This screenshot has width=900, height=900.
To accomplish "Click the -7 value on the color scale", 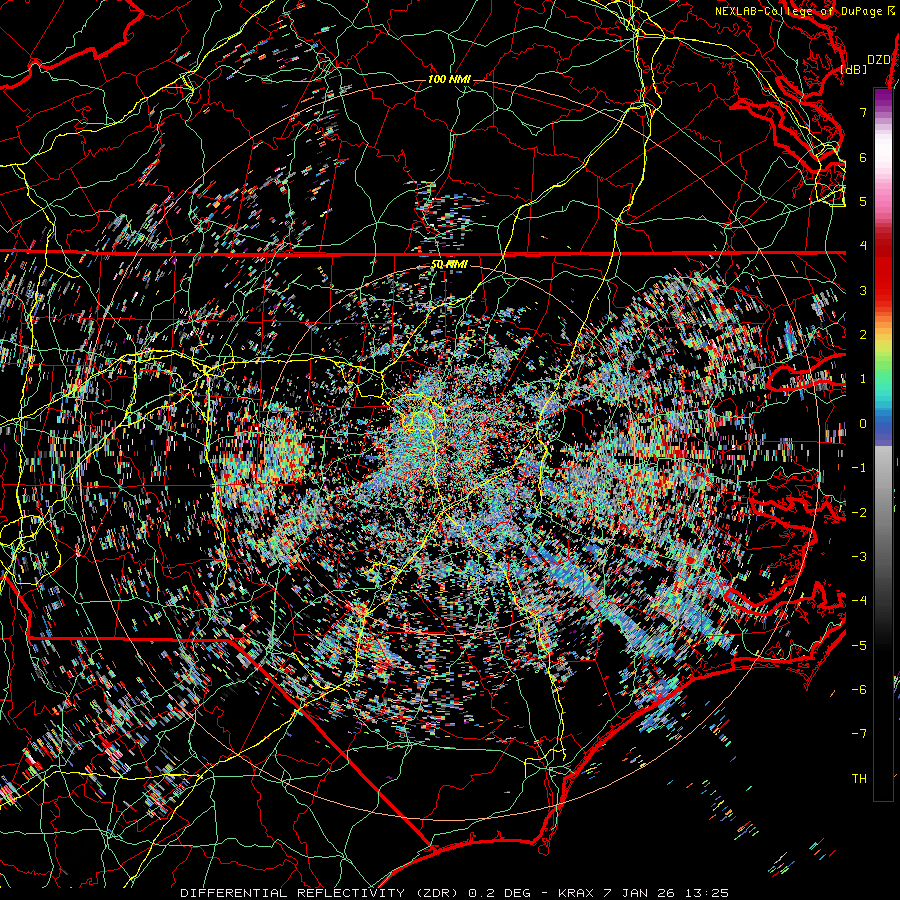I will coord(859,734).
